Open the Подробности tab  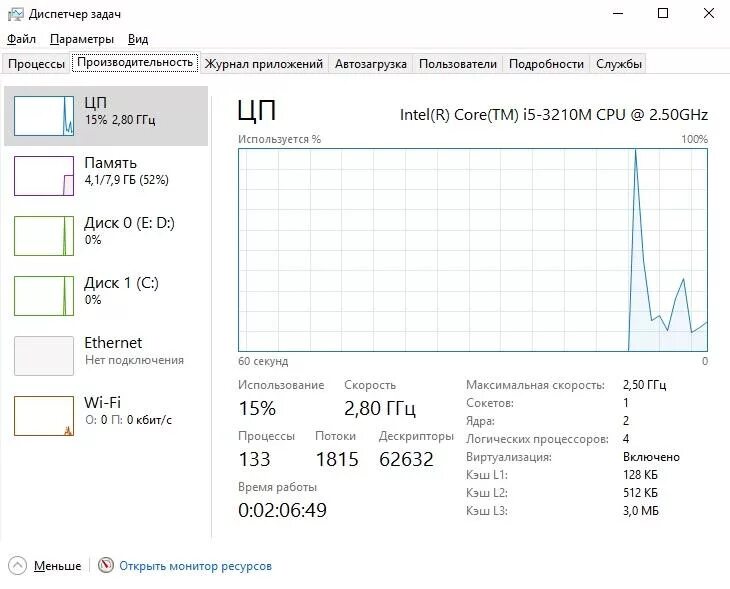(x=546, y=64)
